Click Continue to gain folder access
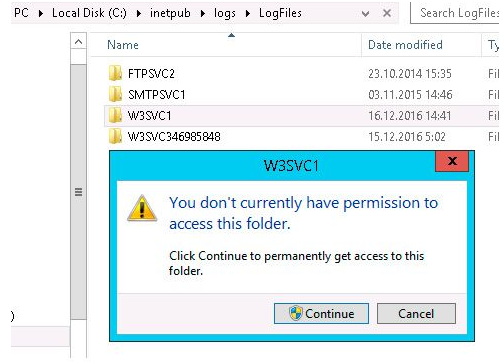The width and height of the screenshot is (504, 362). tap(321, 313)
